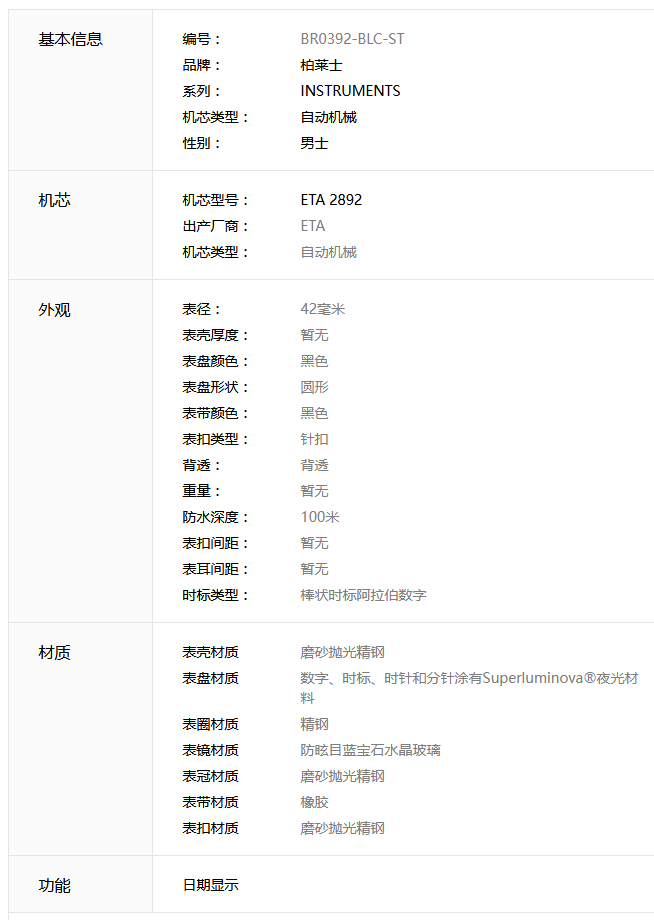The width and height of the screenshot is (654, 920).
Task: Click the bezel material value 精钢
Action: coord(314,724)
